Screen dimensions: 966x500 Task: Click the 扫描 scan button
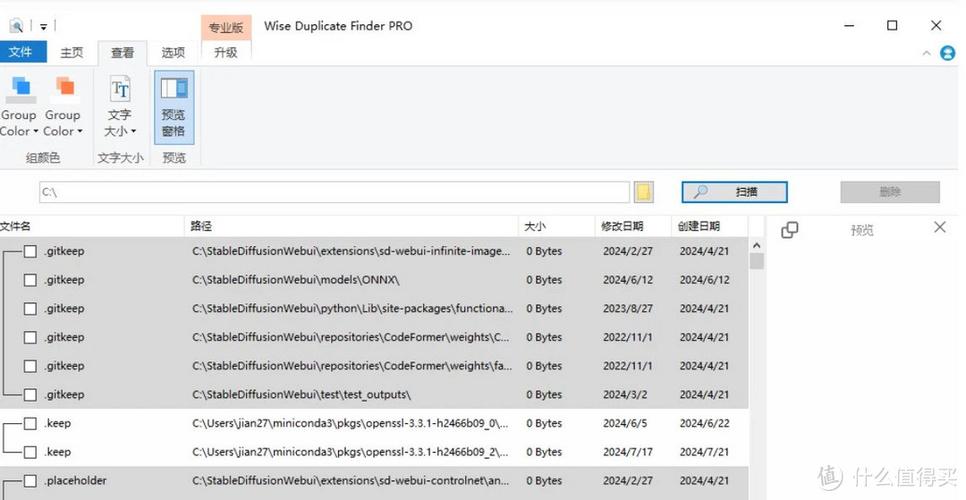[x=734, y=192]
